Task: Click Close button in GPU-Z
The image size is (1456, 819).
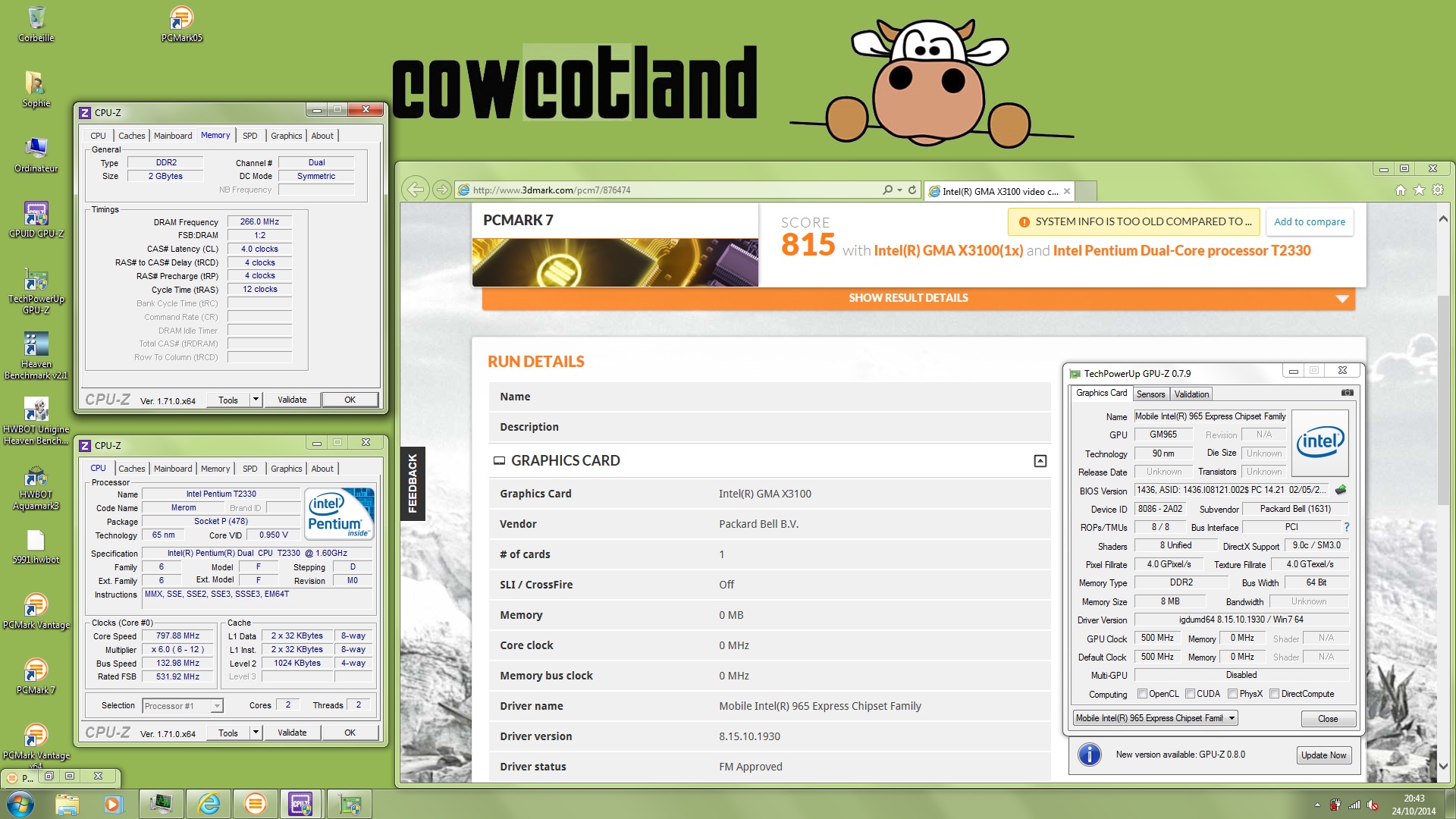Action: pos(1328,719)
